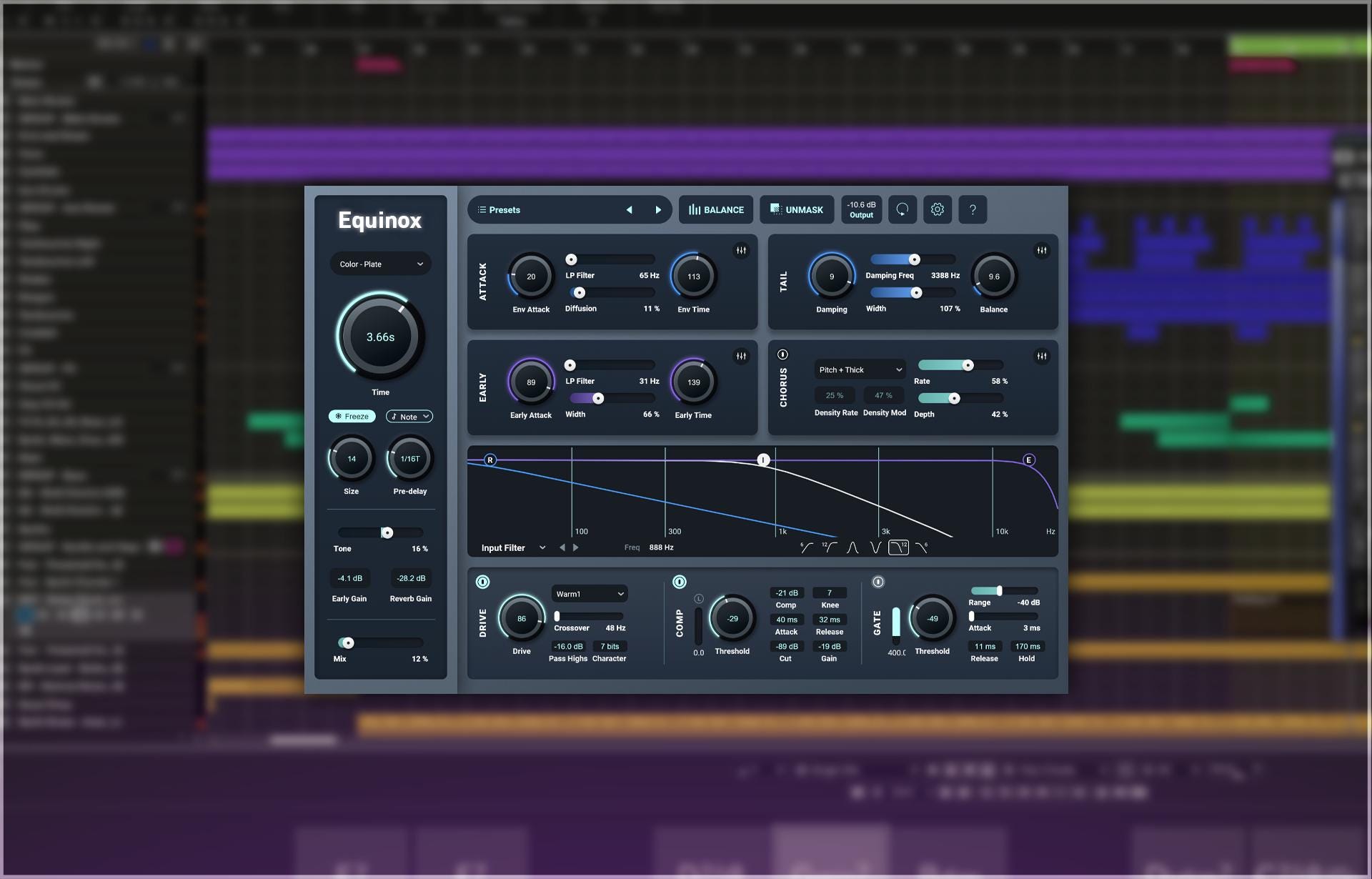
Task: Click the Comp Attack 40 ms field
Action: 787,620
